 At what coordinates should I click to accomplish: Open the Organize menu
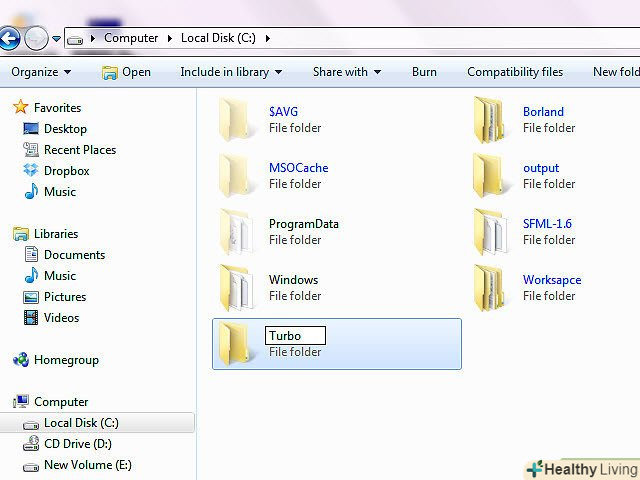click(41, 72)
